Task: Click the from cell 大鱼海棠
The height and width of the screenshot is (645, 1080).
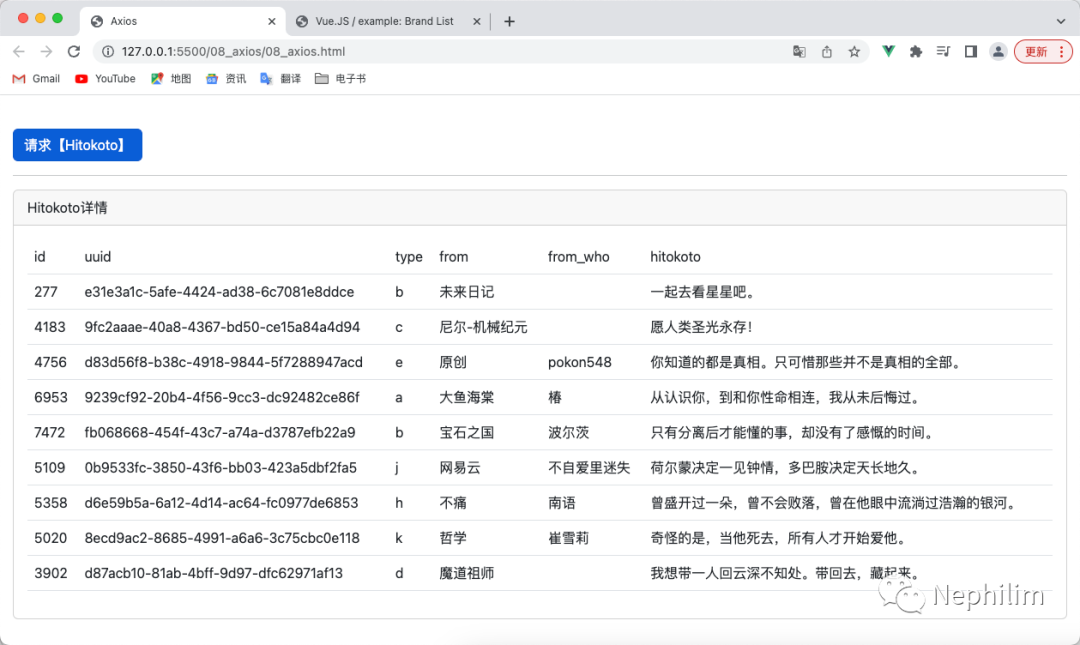Action: coord(466,398)
